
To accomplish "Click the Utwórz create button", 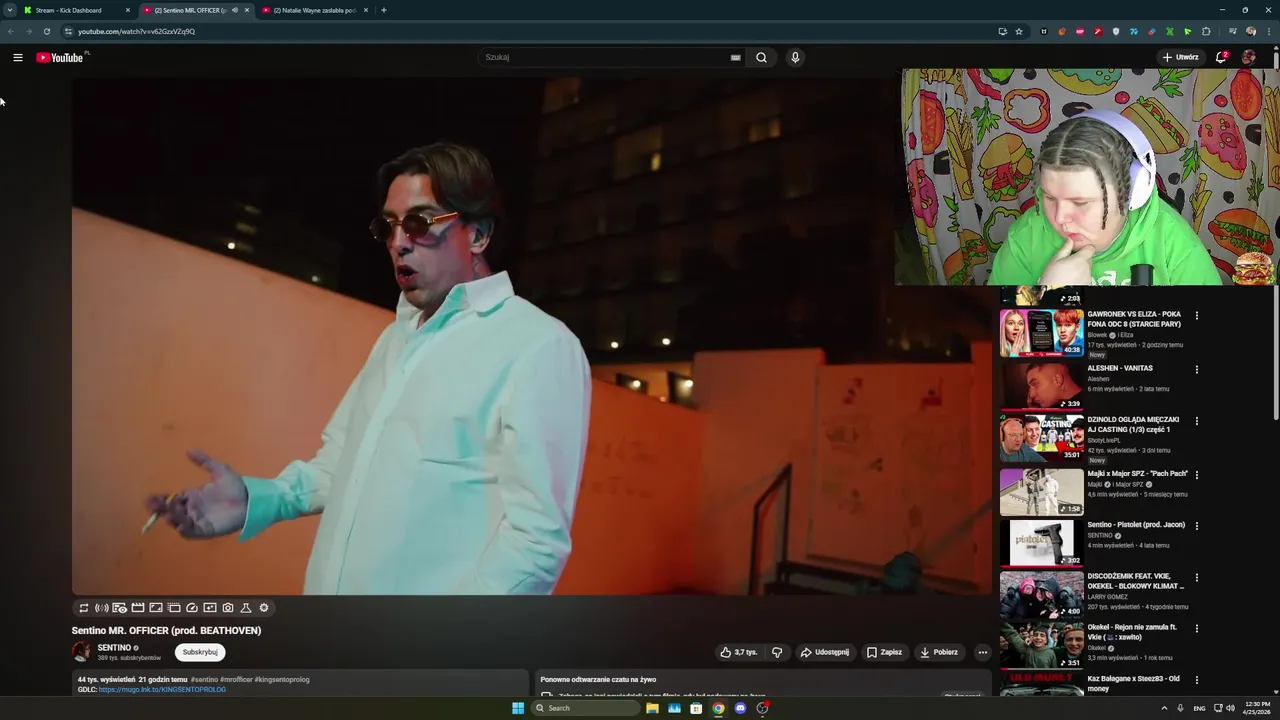I will click(1181, 57).
